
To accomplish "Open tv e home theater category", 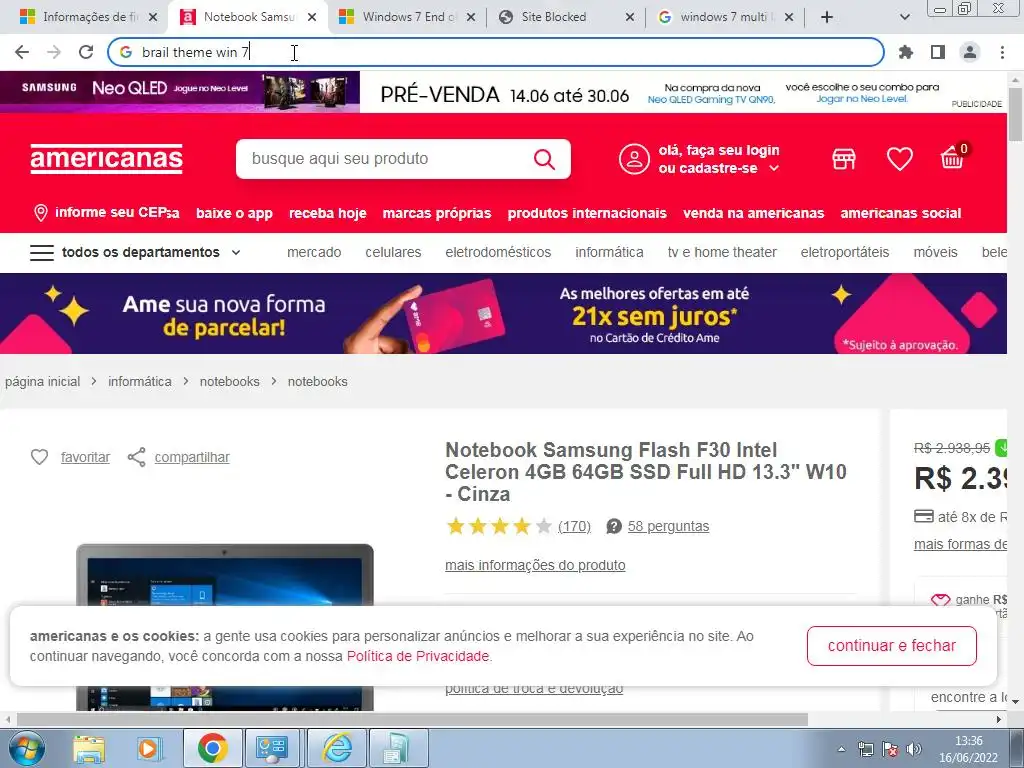I will click(722, 252).
